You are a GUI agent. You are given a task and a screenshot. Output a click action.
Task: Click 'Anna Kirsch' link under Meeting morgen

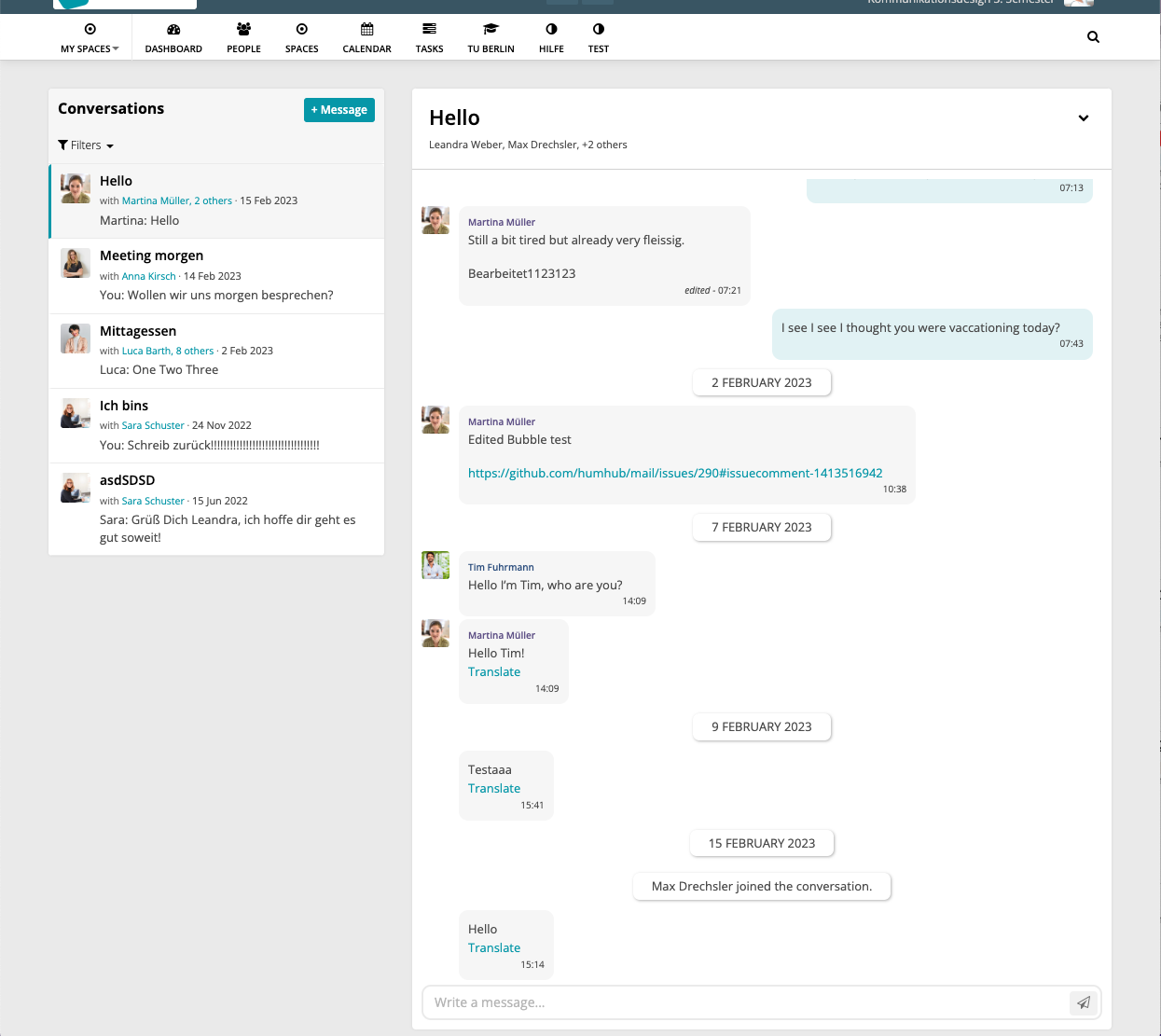148,276
